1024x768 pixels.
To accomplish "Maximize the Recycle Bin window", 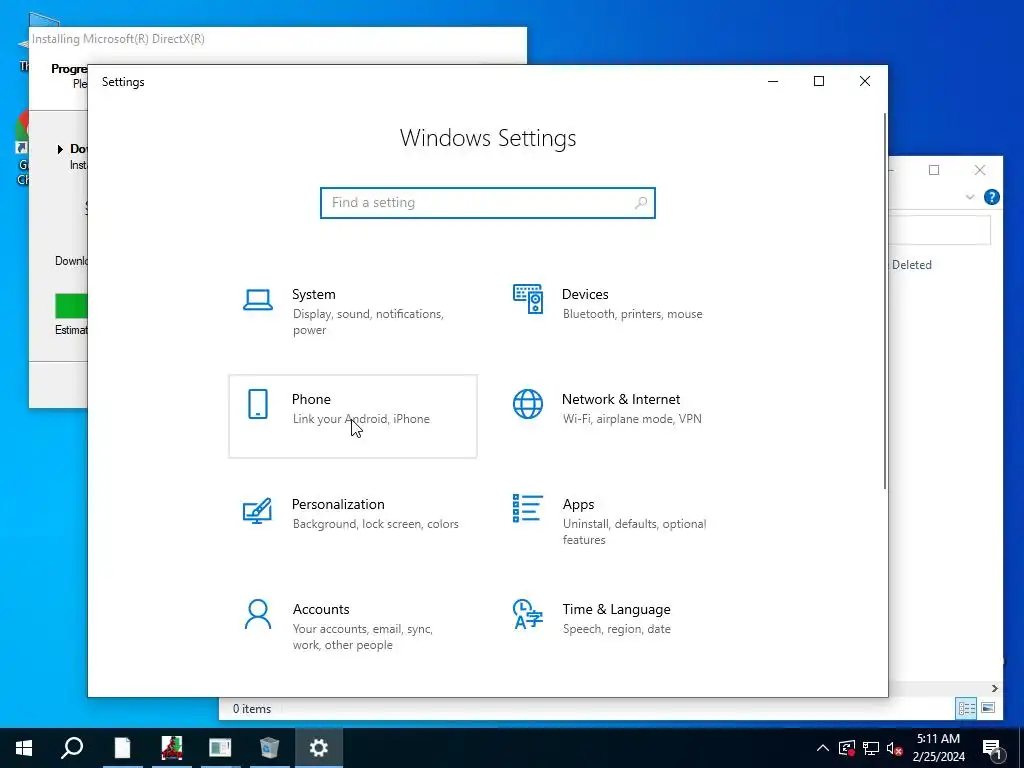I will [934, 170].
